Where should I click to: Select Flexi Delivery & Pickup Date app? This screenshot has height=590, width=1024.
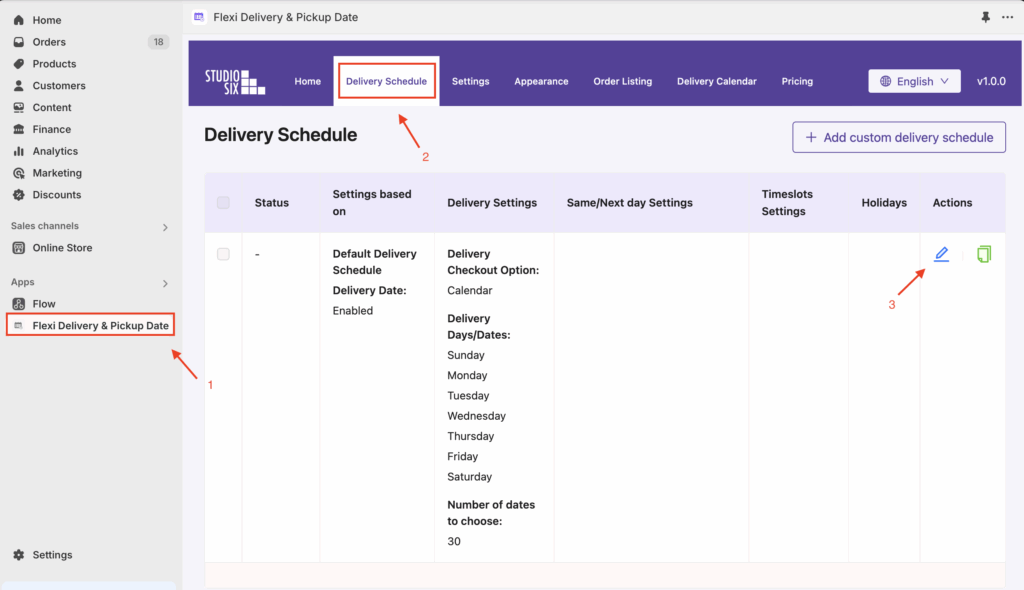100,326
